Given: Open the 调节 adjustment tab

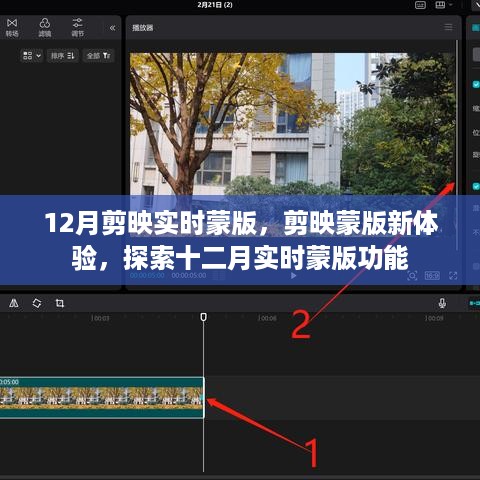Looking at the screenshot, I should click(x=78, y=27).
